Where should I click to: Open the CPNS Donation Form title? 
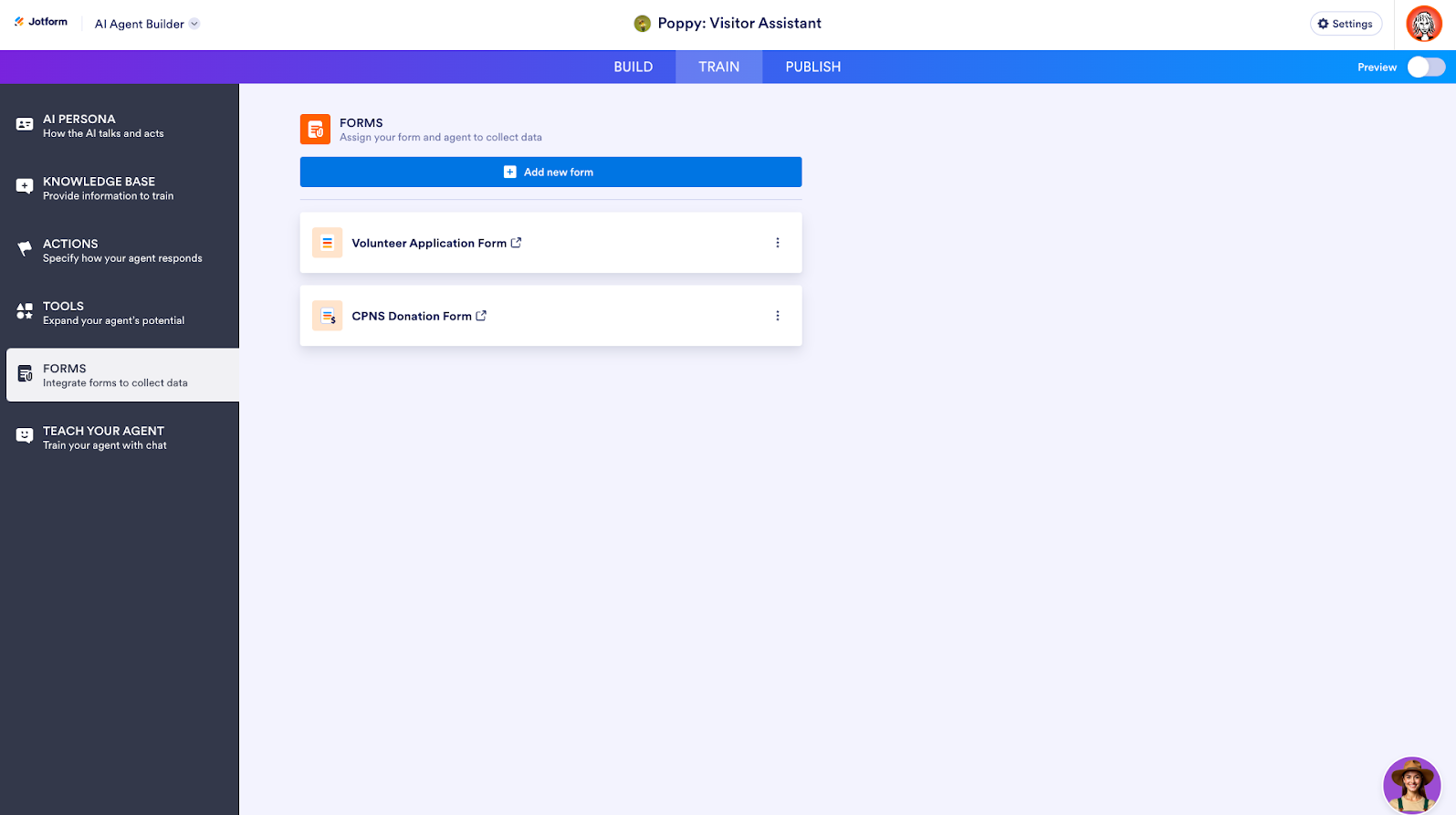(412, 317)
